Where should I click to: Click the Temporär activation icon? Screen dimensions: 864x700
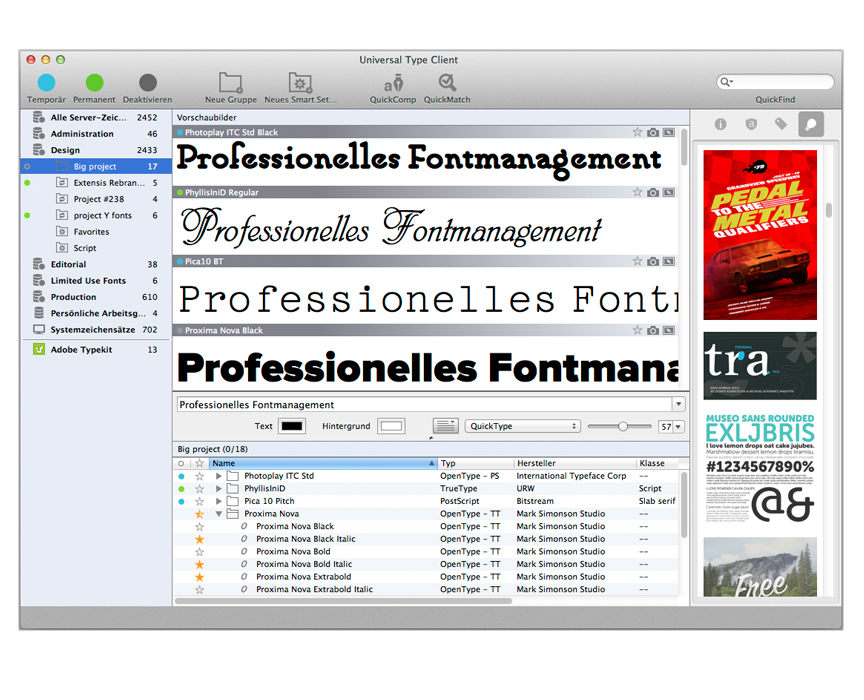46,83
